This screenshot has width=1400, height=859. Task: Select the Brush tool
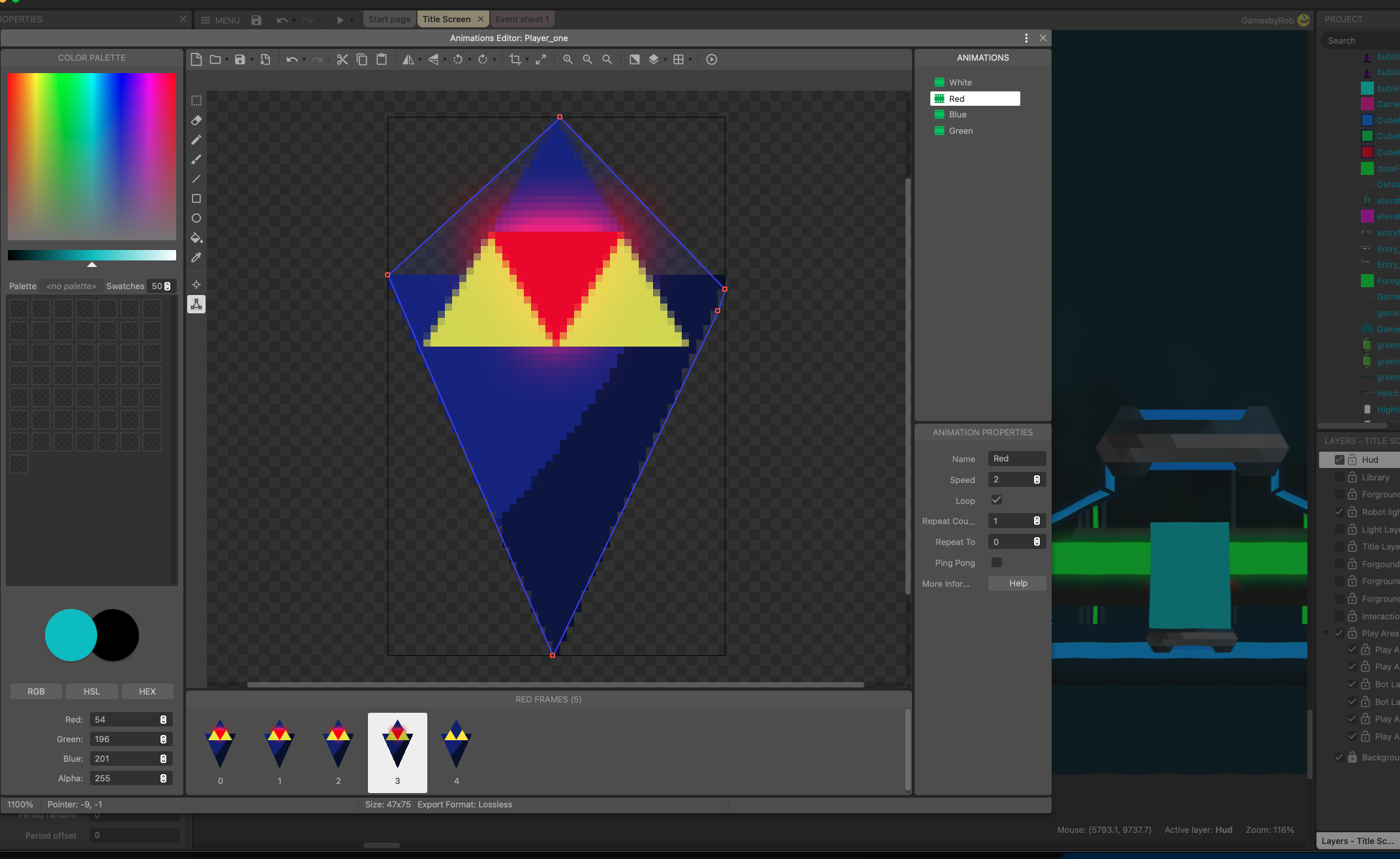point(196,159)
